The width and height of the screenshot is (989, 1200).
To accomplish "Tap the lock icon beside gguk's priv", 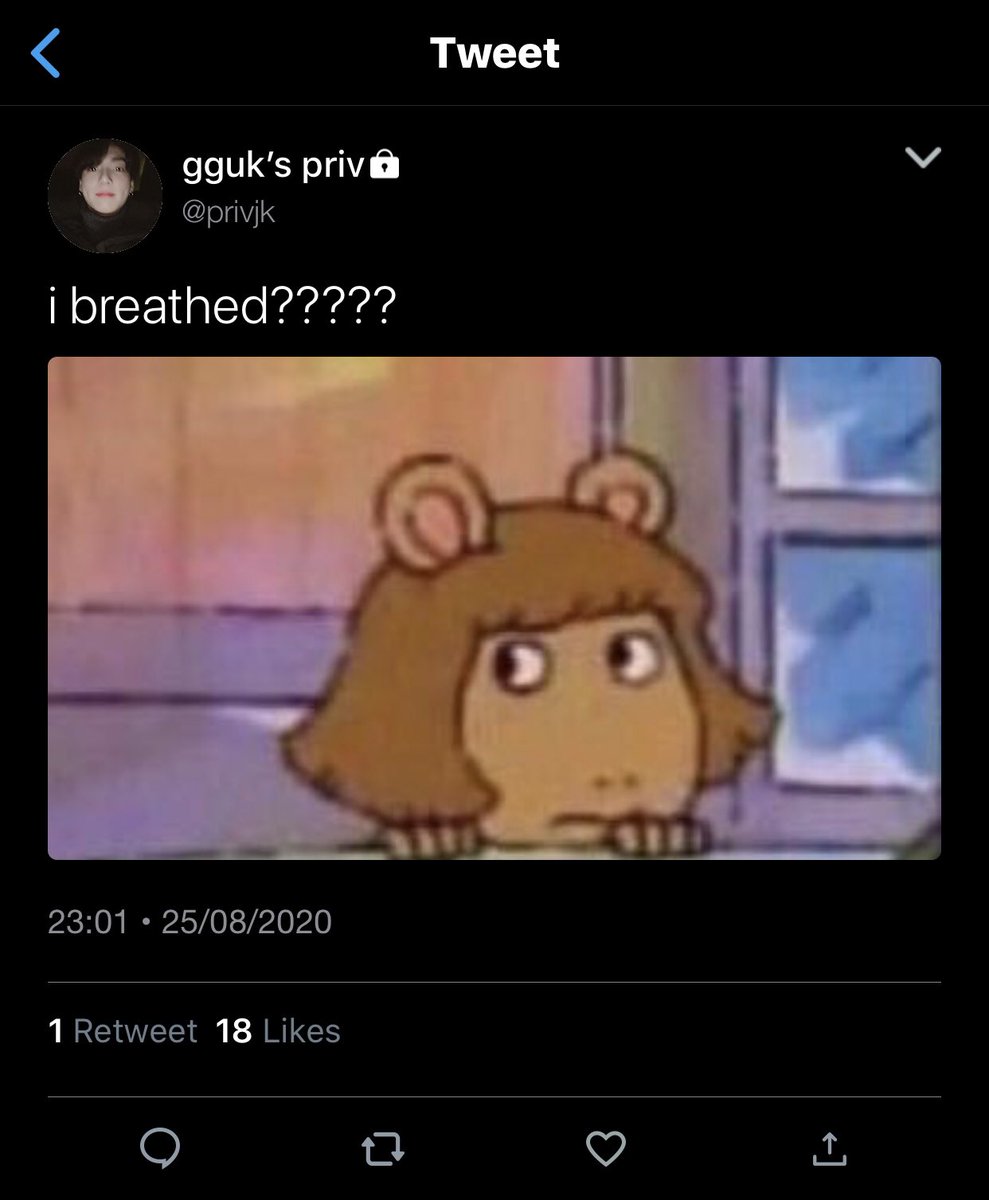I will tap(385, 165).
